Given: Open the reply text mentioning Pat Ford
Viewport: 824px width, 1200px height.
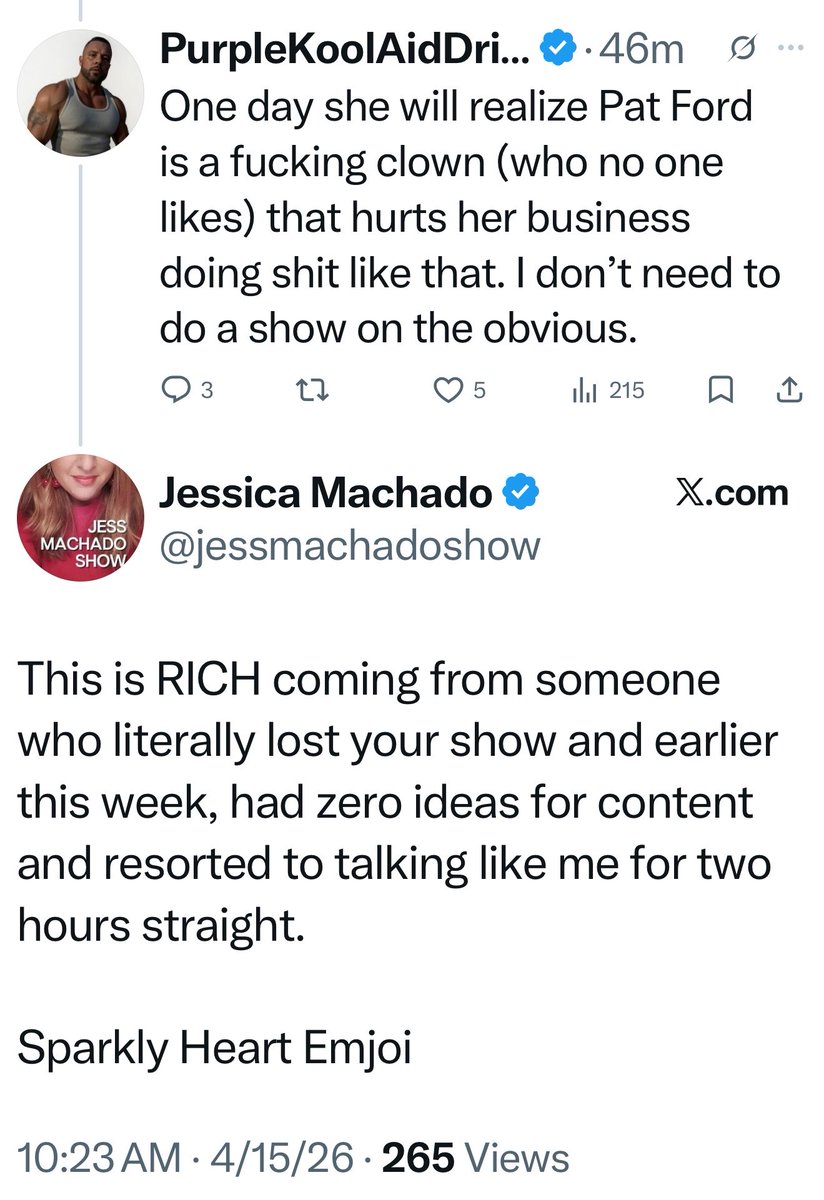Looking at the screenshot, I should pos(466,218).
